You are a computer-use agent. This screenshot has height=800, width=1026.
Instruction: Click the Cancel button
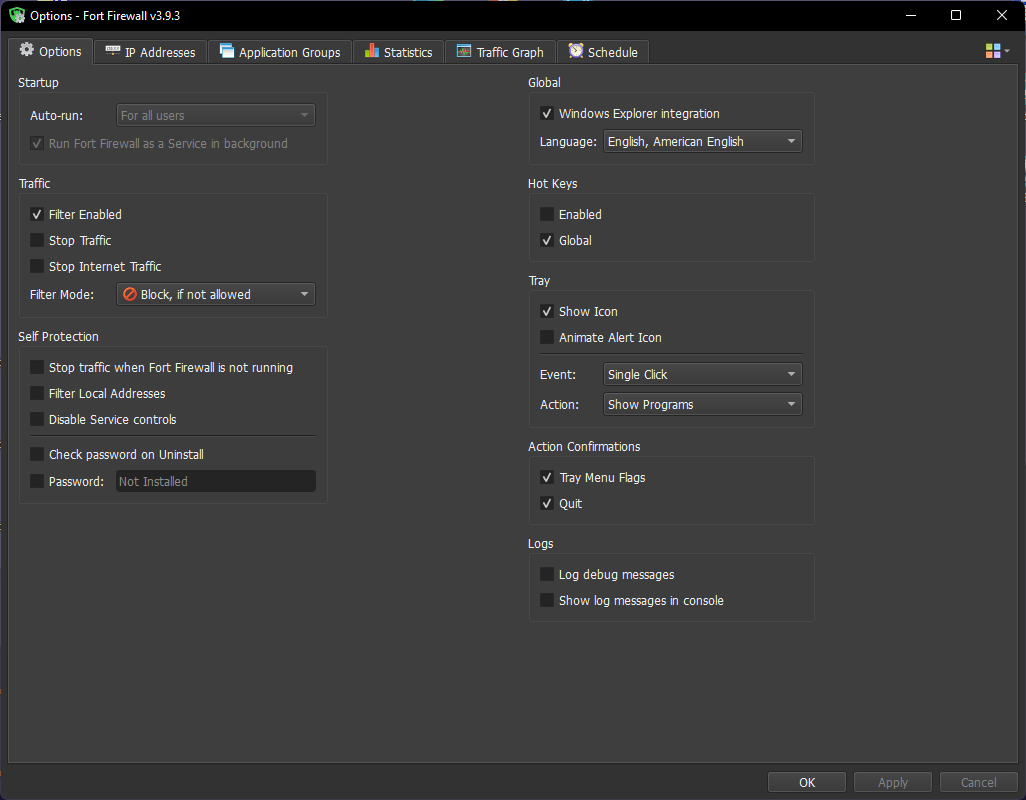click(x=978, y=782)
